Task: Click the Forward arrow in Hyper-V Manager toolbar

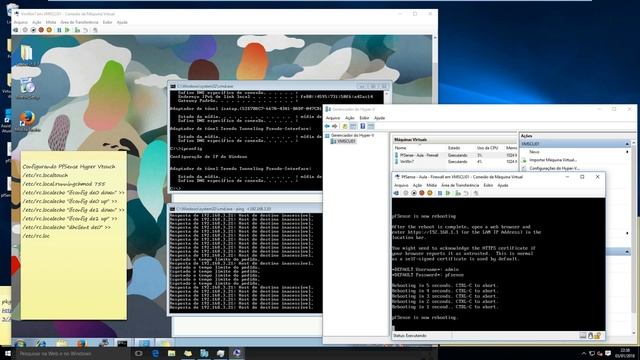Action: 335,126
